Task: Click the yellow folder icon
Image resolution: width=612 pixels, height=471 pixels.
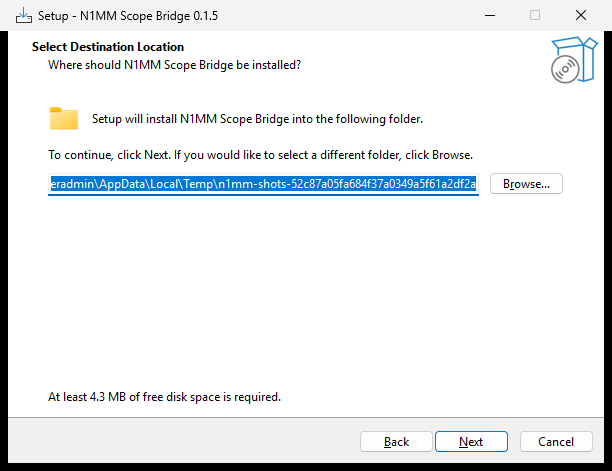Action: 64,118
